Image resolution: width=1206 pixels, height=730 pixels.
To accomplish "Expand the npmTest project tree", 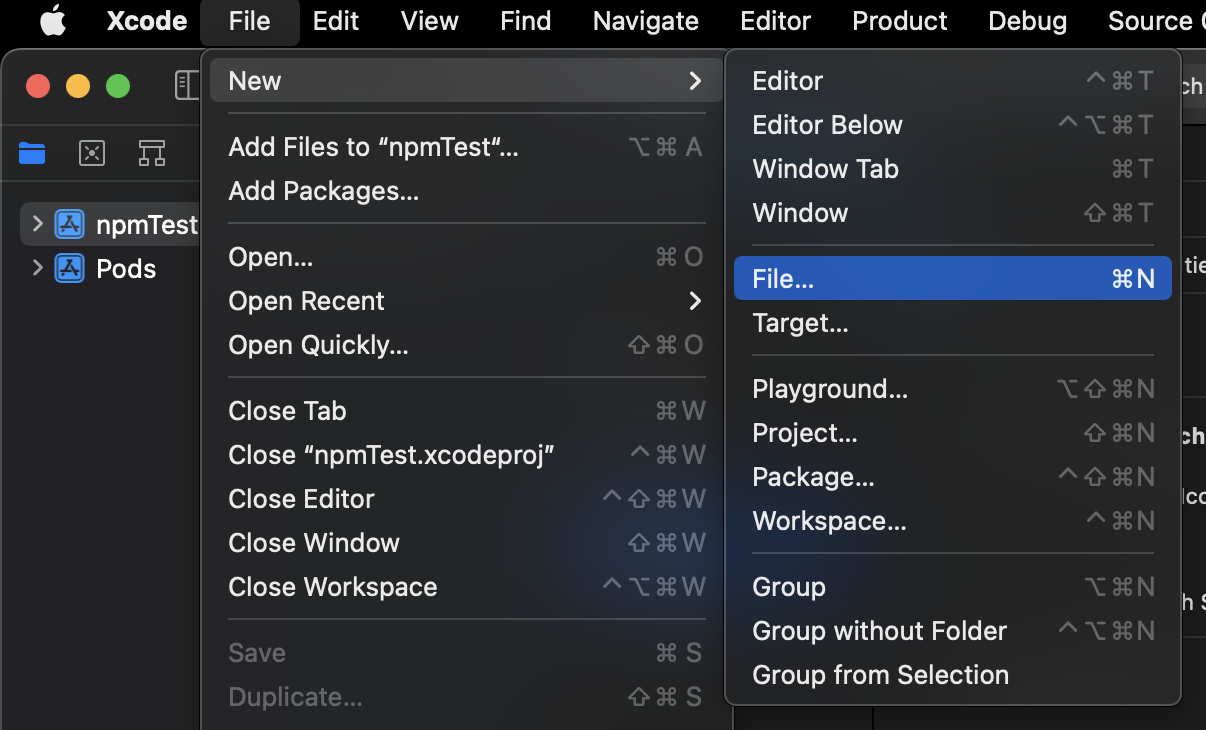I will (x=37, y=224).
